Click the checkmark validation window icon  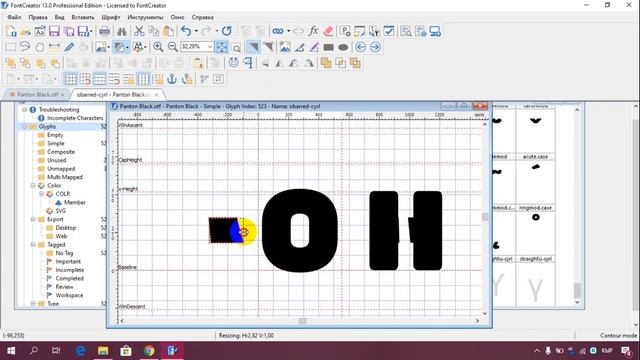point(389,31)
